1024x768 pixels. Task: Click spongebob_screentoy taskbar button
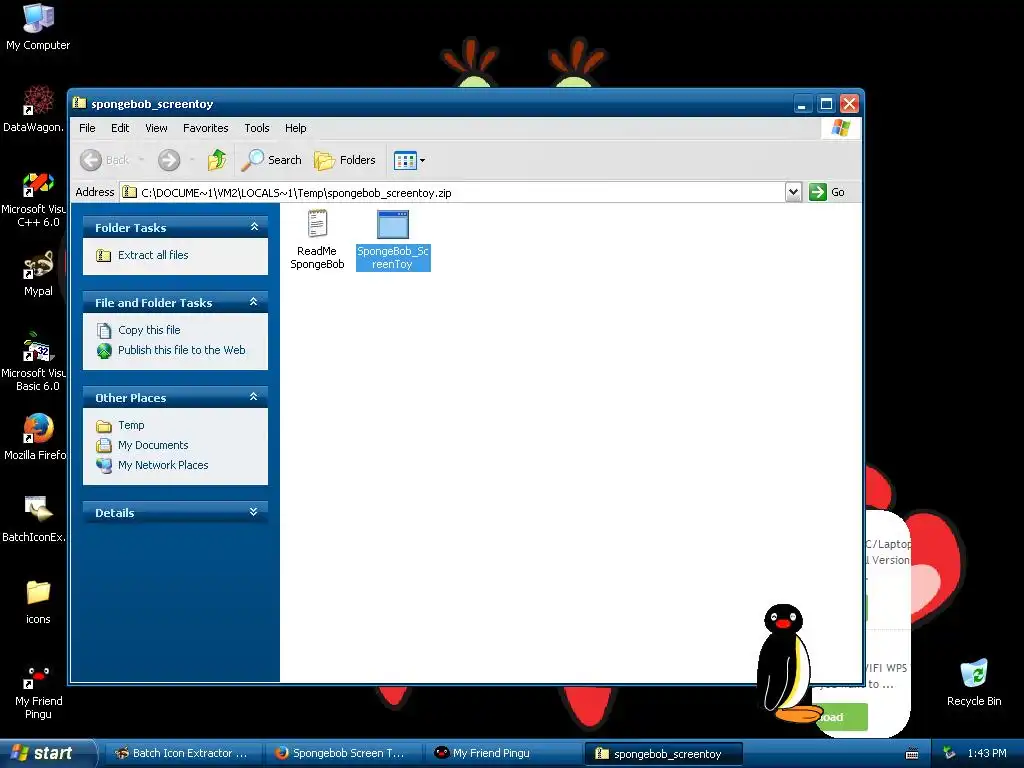pyautogui.click(x=664, y=753)
